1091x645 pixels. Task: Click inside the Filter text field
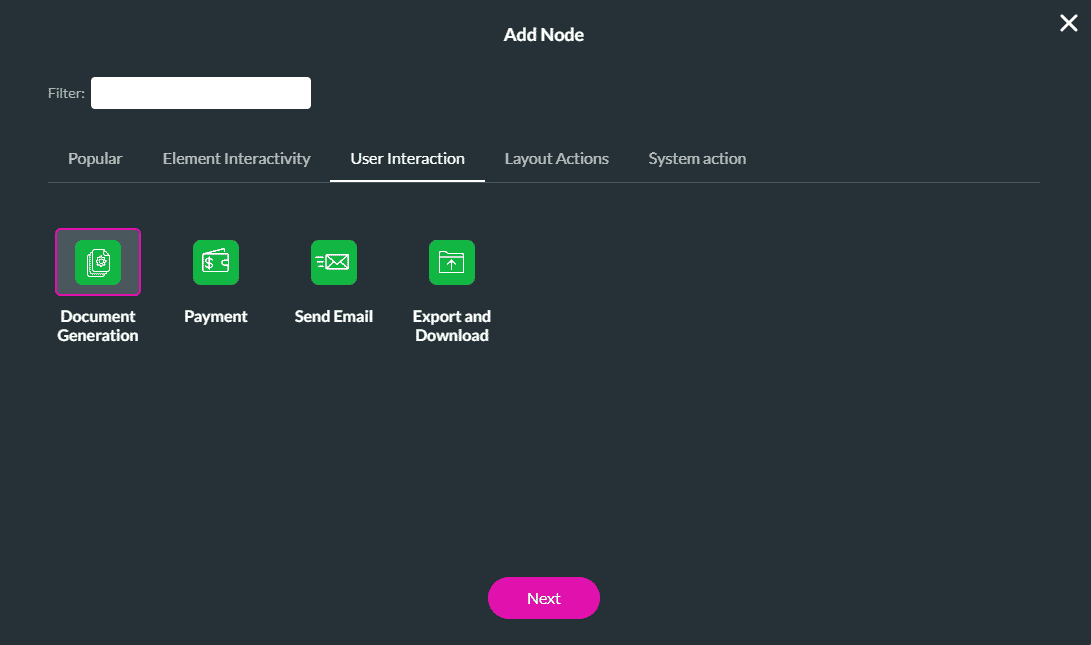(200, 92)
